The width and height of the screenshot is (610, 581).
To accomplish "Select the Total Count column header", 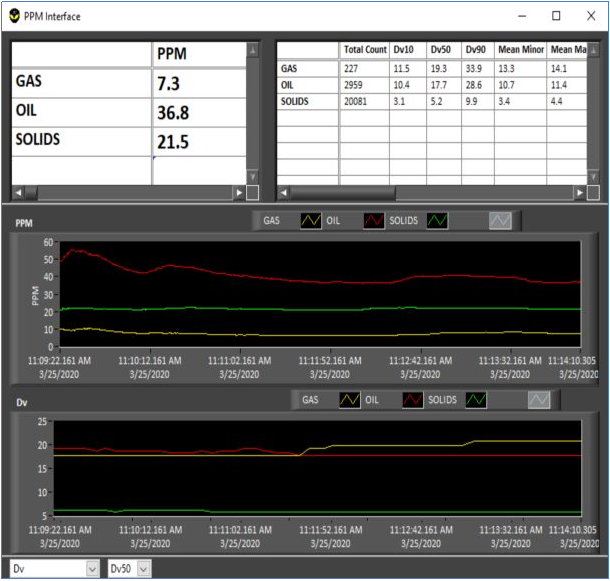I will tap(364, 49).
